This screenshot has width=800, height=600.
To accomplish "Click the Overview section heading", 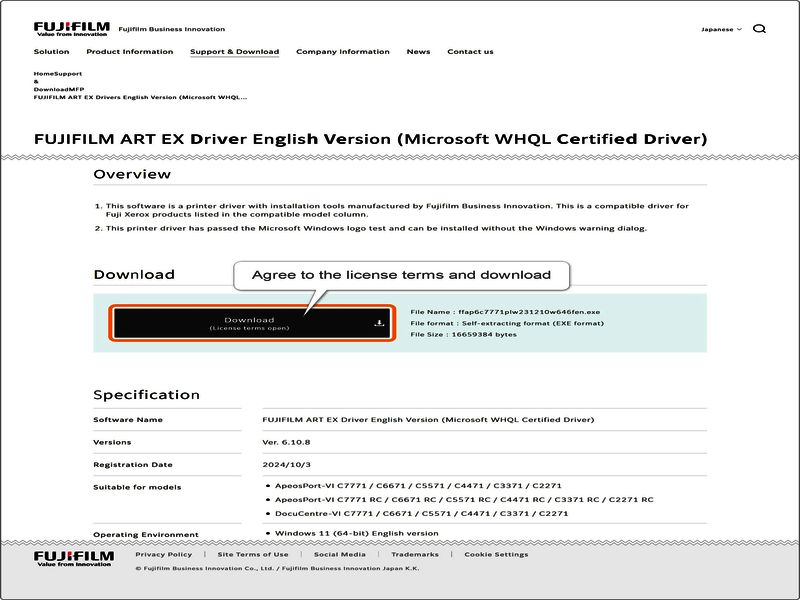I will point(132,174).
